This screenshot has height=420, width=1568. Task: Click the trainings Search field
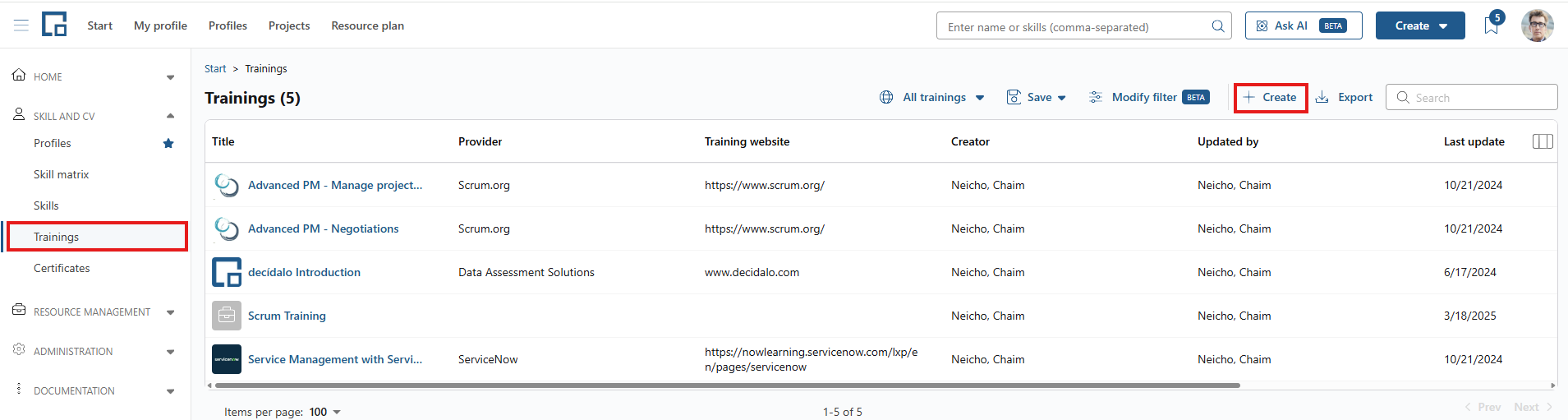[1471, 97]
